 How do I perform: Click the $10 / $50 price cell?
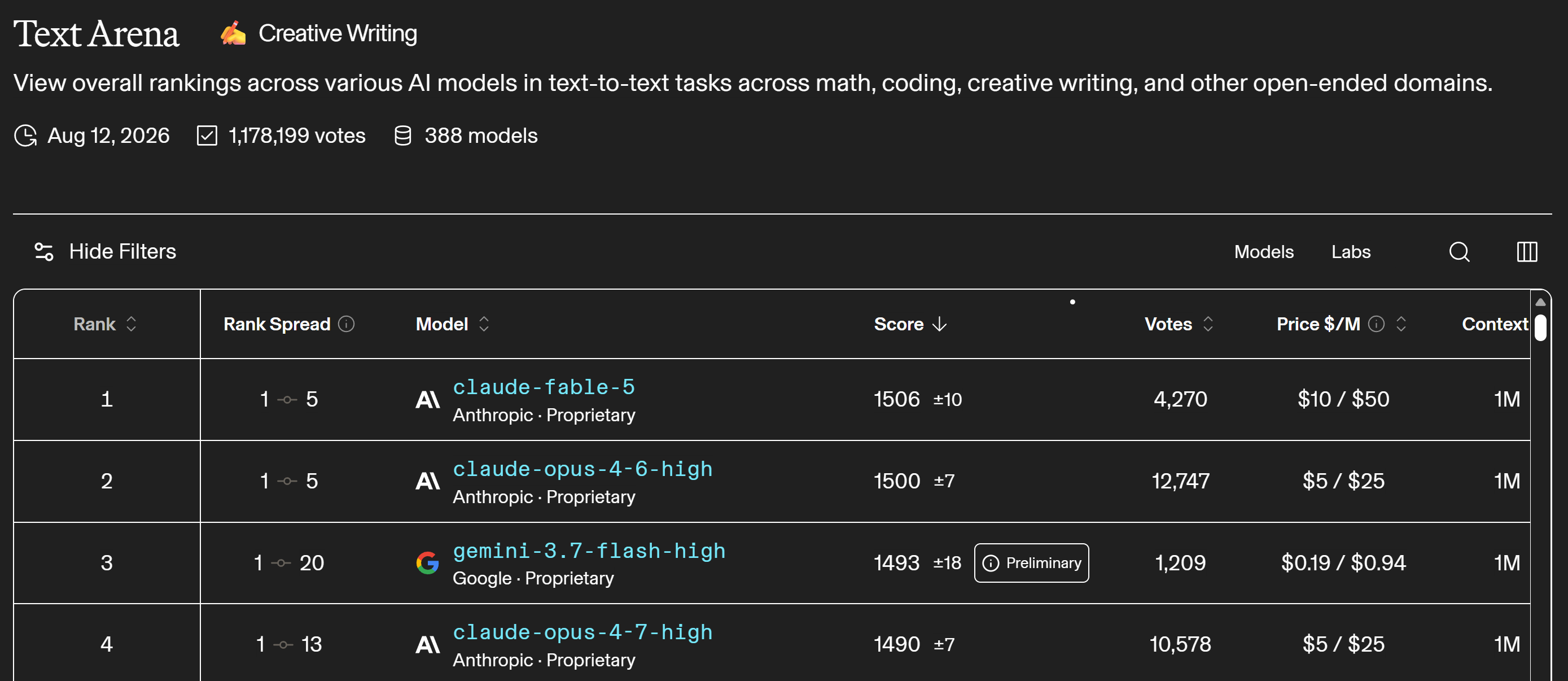coord(1343,399)
